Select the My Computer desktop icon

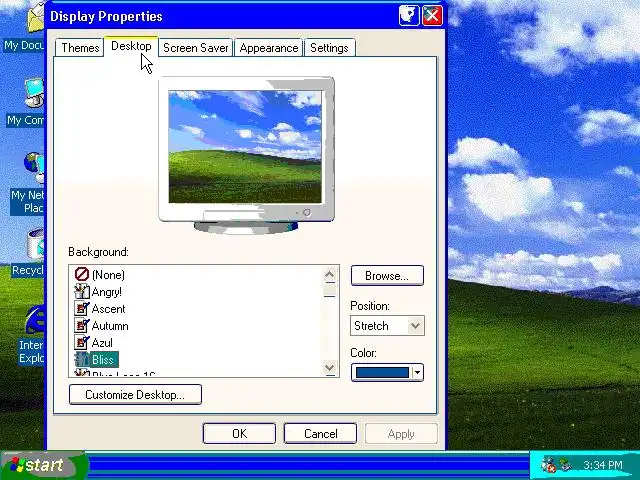25,102
